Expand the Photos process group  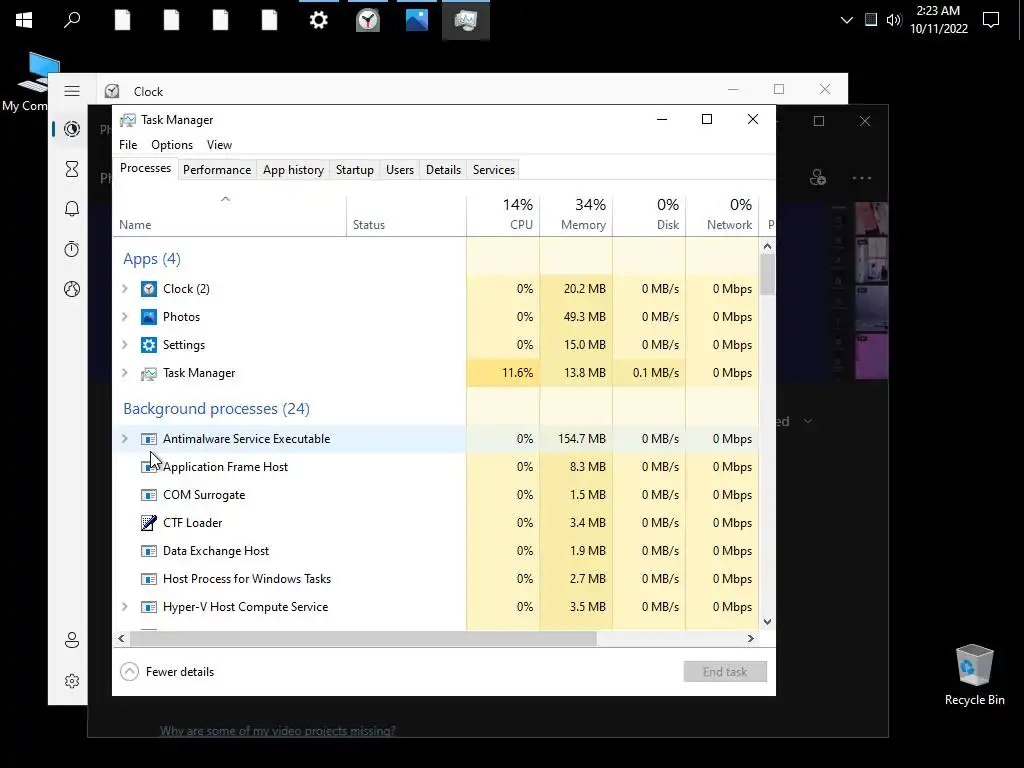pyautogui.click(x=125, y=317)
